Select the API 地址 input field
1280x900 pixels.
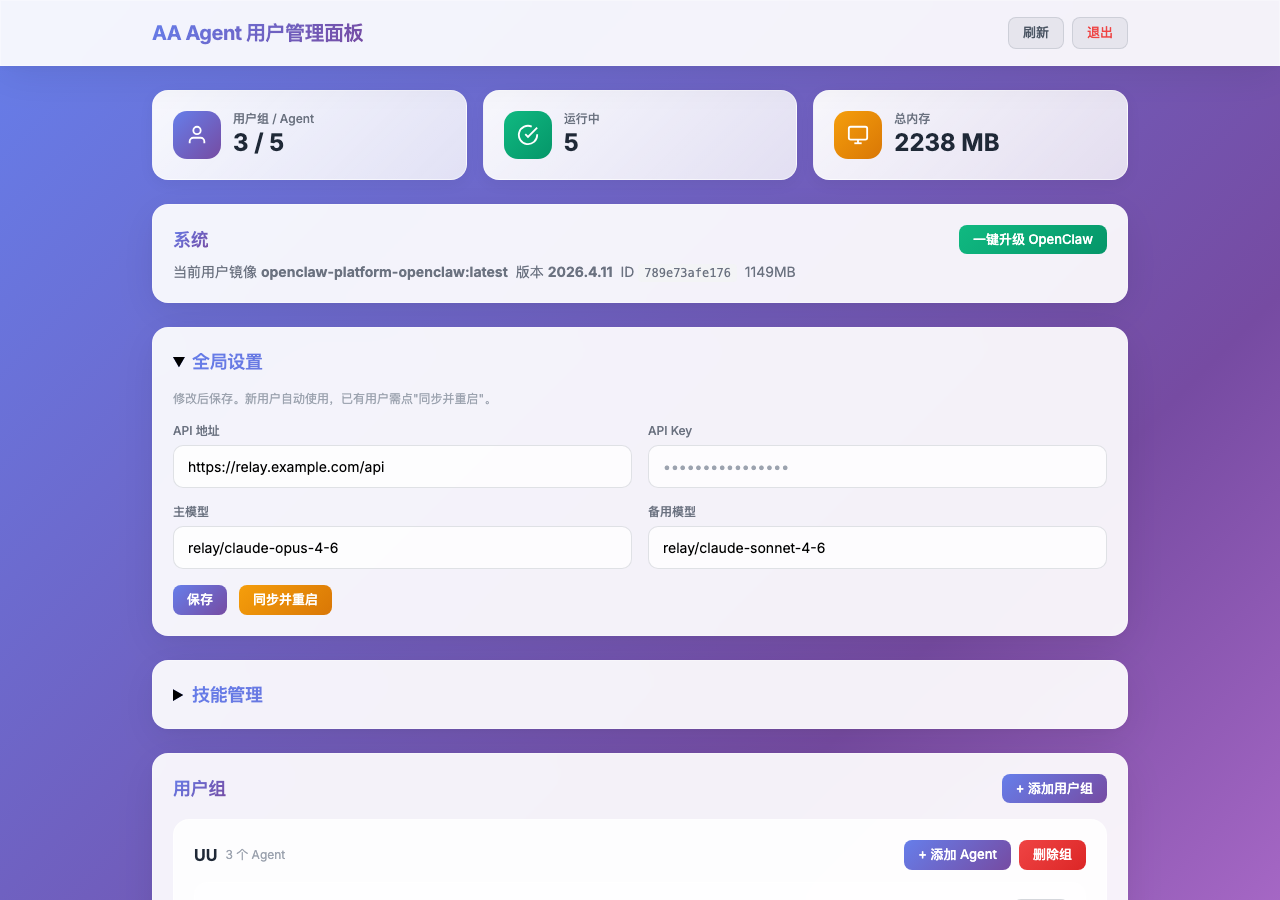click(402, 466)
